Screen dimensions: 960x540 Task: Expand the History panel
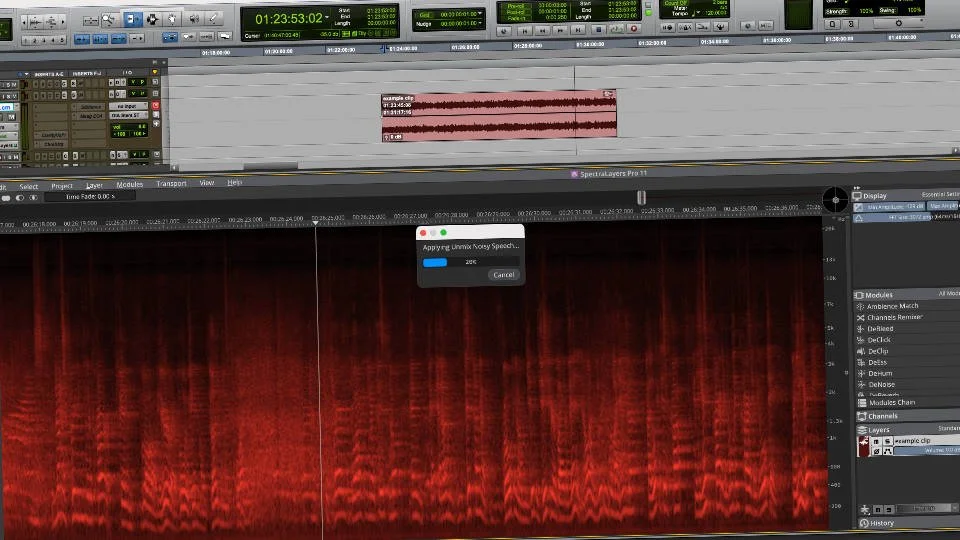pyautogui.click(x=907, y=523)
